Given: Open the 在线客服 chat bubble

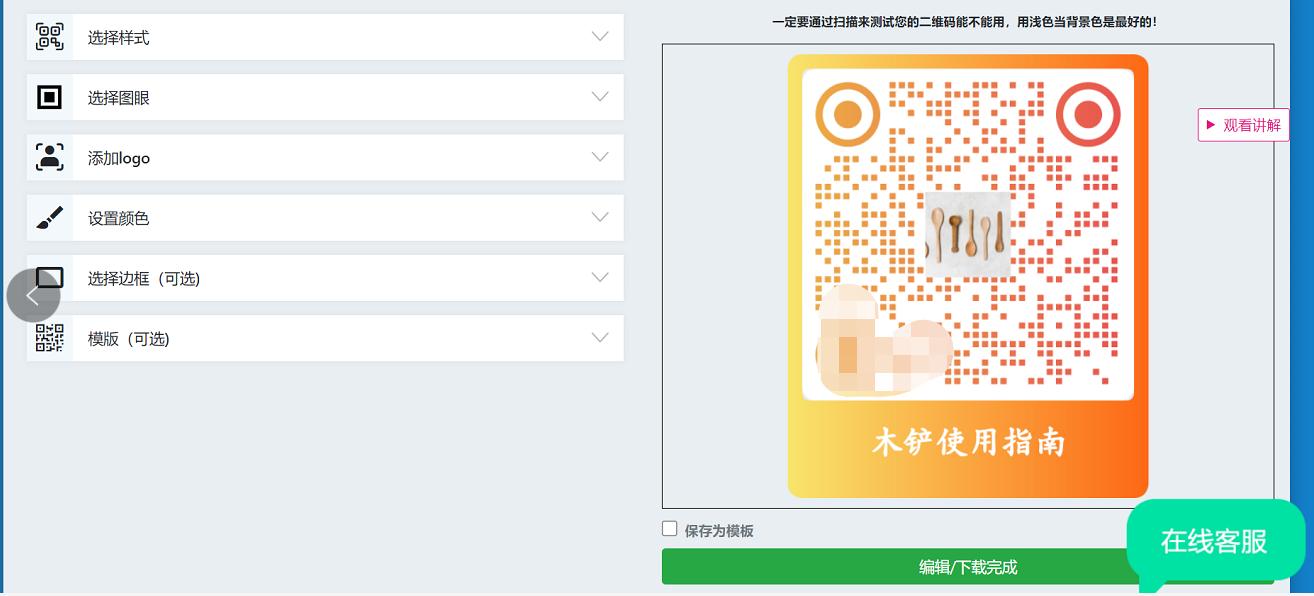Looking at the screenshot, I should coord(1214,542).
